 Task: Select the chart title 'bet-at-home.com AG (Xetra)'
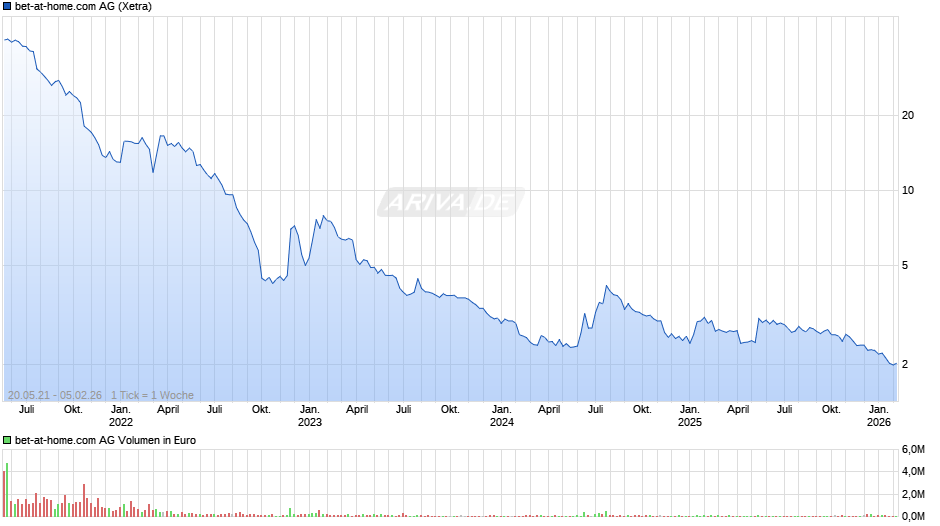[x=83, y=7]
